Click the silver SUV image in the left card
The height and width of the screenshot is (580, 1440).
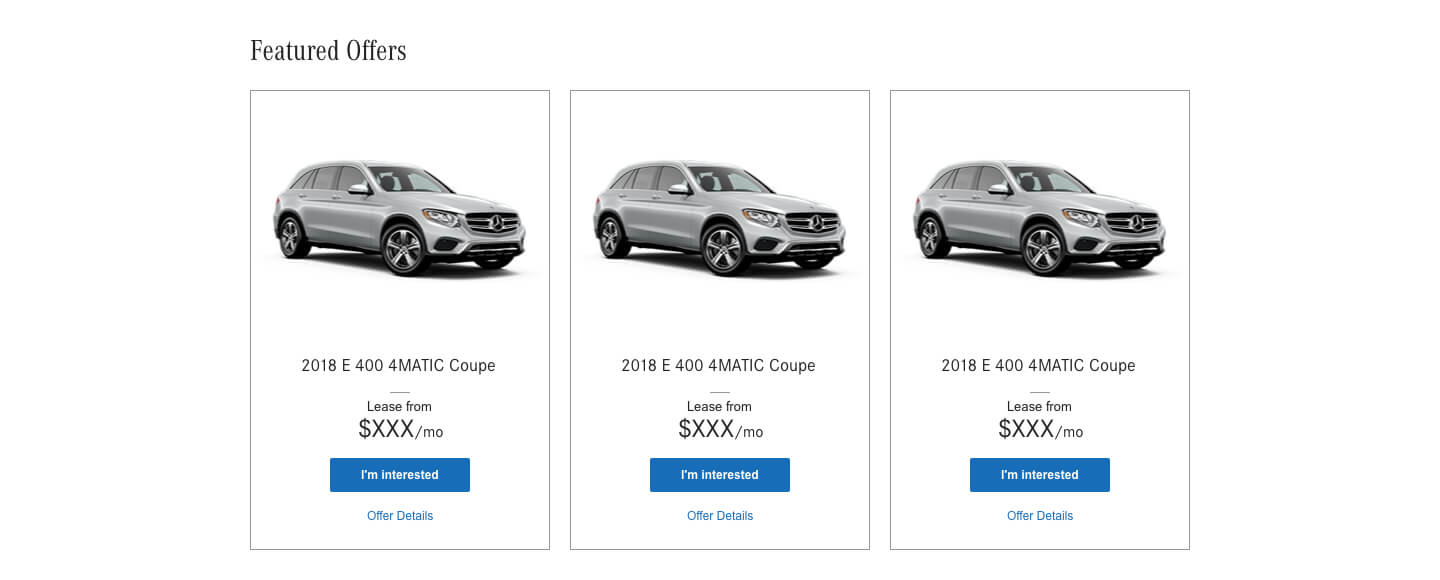tap(399, 216)
